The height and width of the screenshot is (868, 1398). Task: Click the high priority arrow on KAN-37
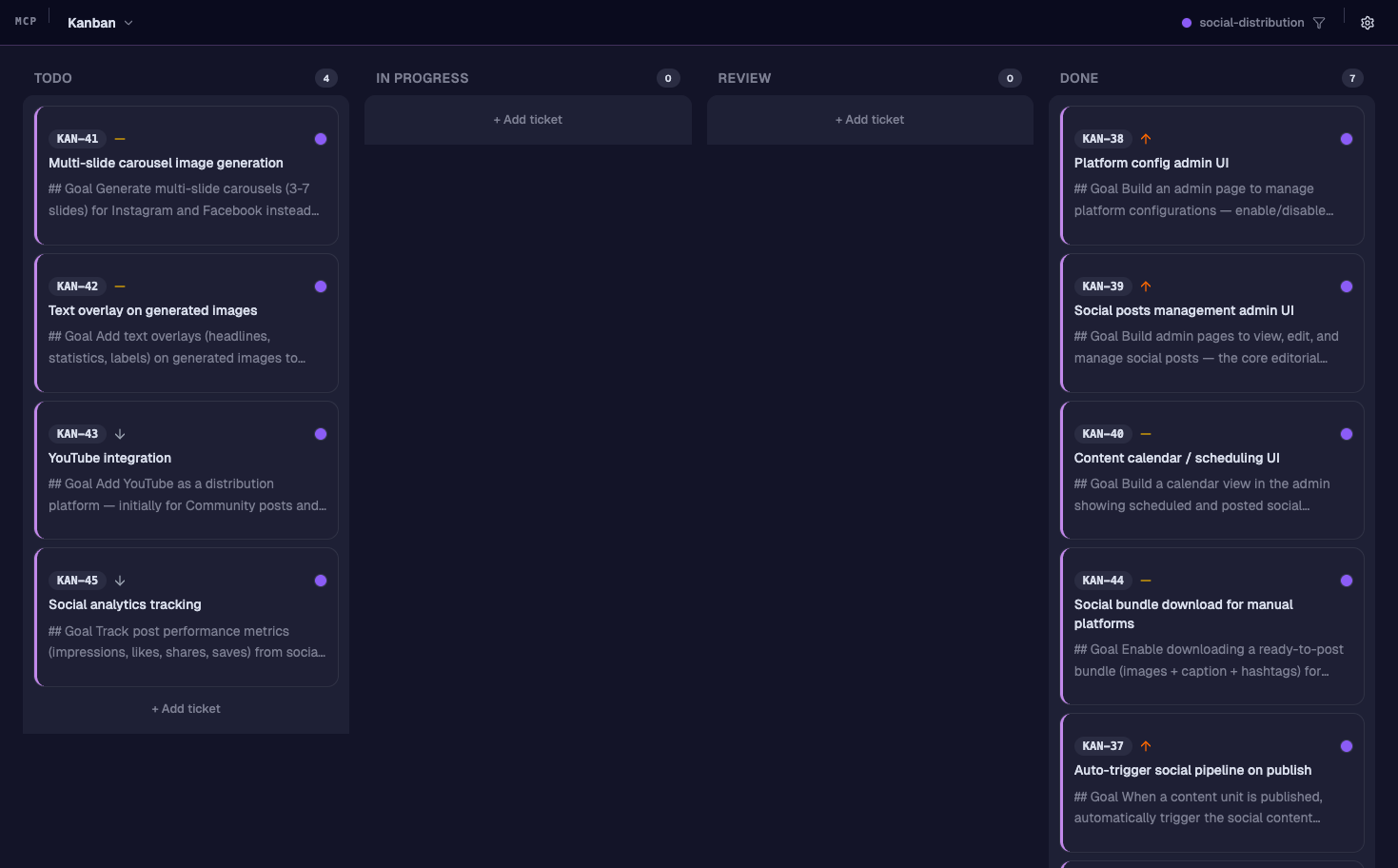tap(1146, 746)
